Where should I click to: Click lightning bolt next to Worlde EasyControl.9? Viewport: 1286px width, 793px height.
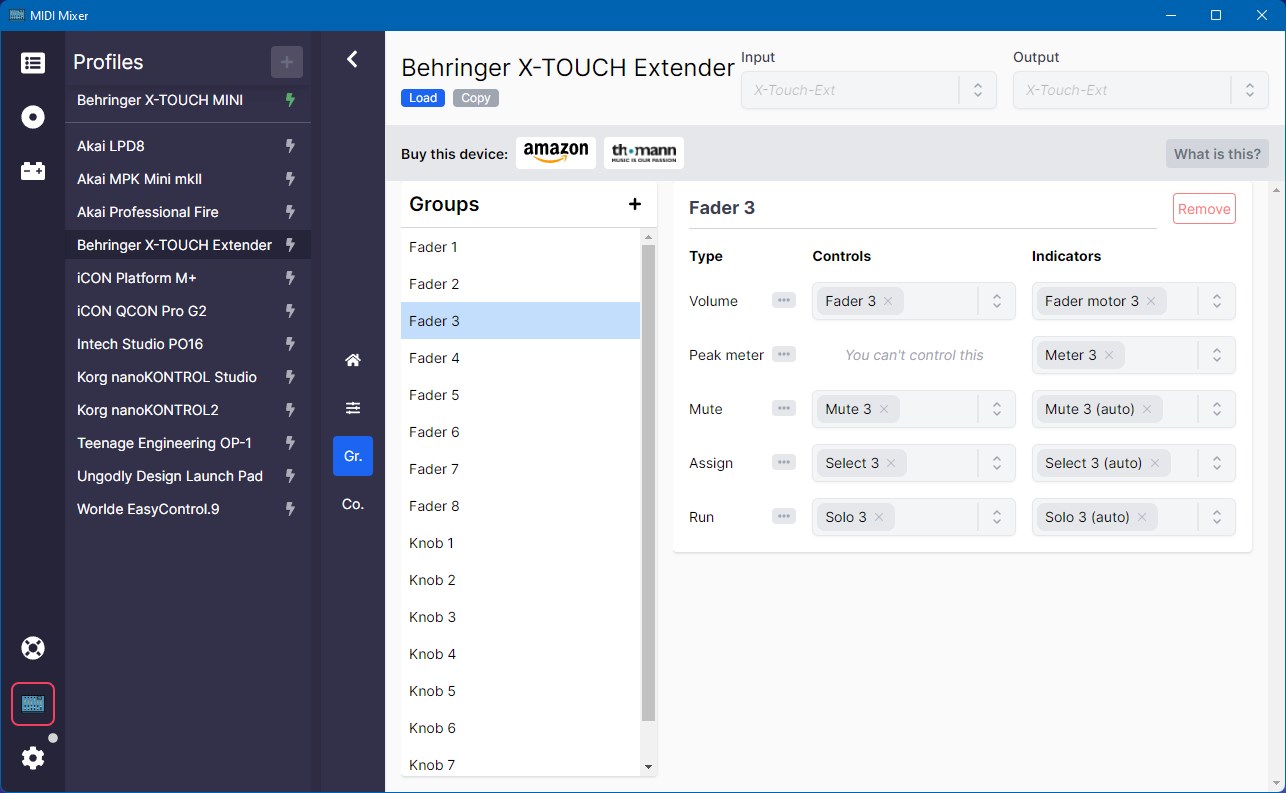click(290, 509)
